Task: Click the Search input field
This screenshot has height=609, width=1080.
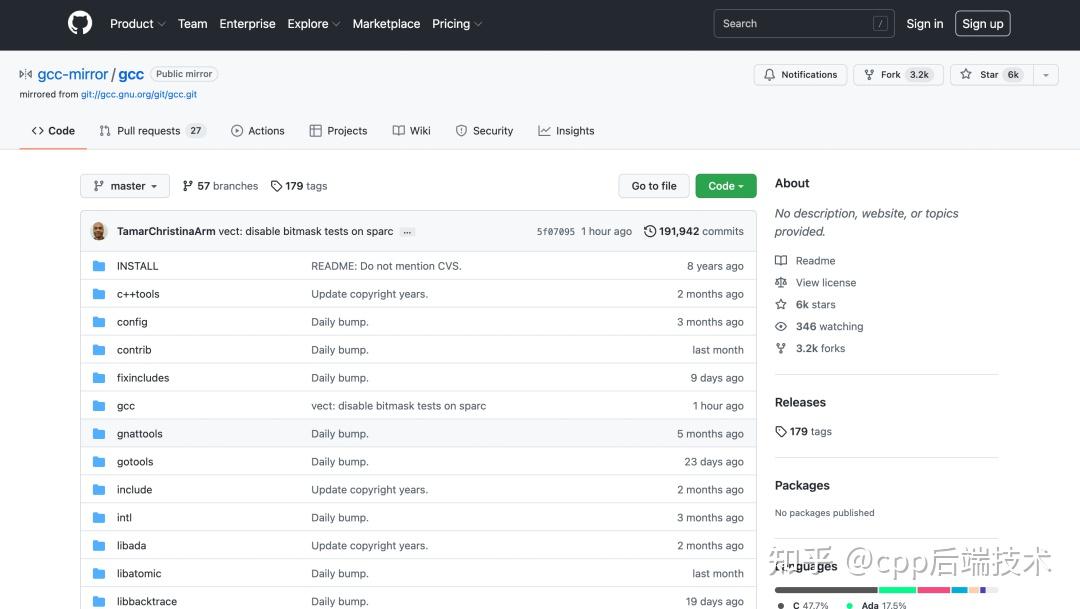Action: pos(795,24)
